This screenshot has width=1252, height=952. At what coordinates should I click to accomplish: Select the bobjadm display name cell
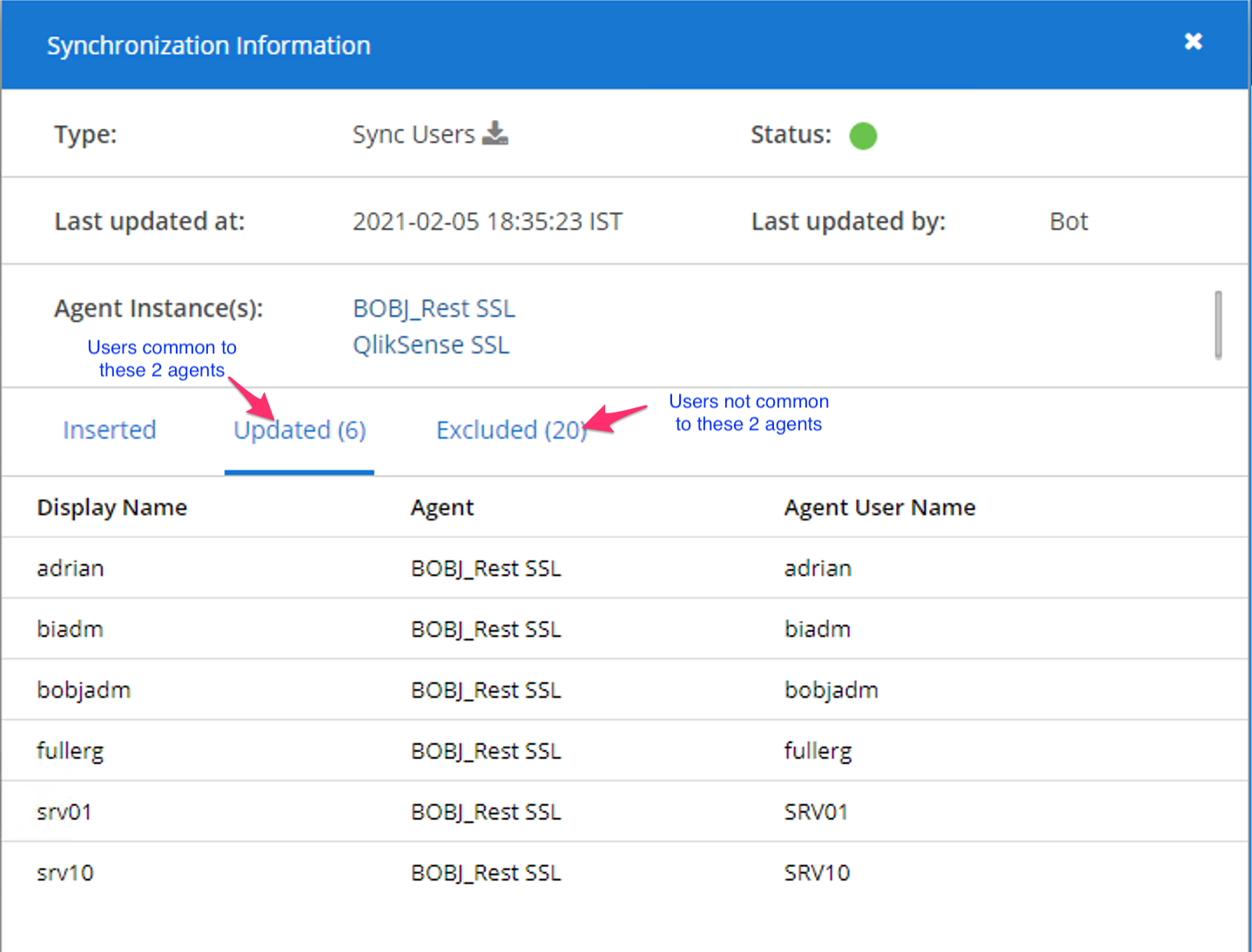pyautogui.click(x=84, y=690)
